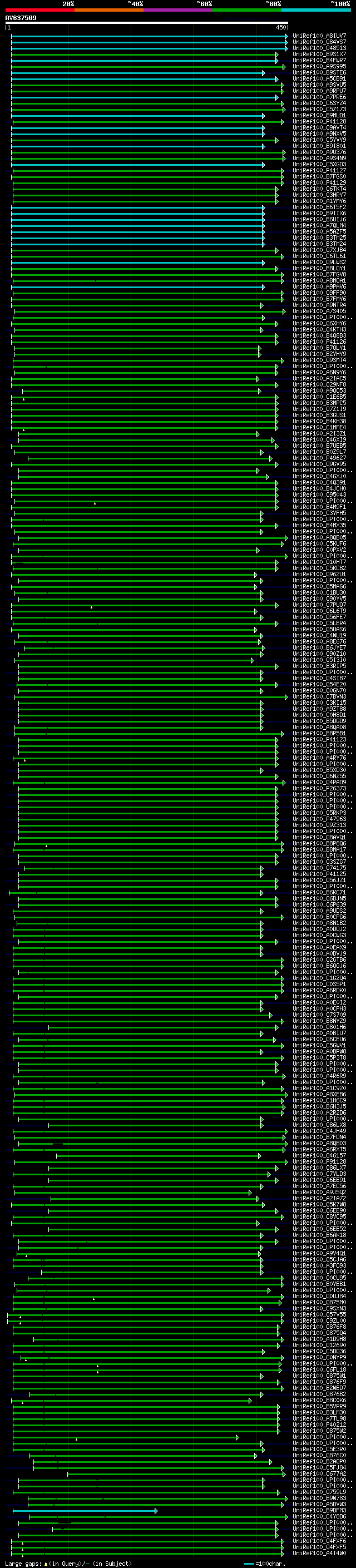Select the UniRef100_P49627 label
356x1568 pixels.
[319, 458]
